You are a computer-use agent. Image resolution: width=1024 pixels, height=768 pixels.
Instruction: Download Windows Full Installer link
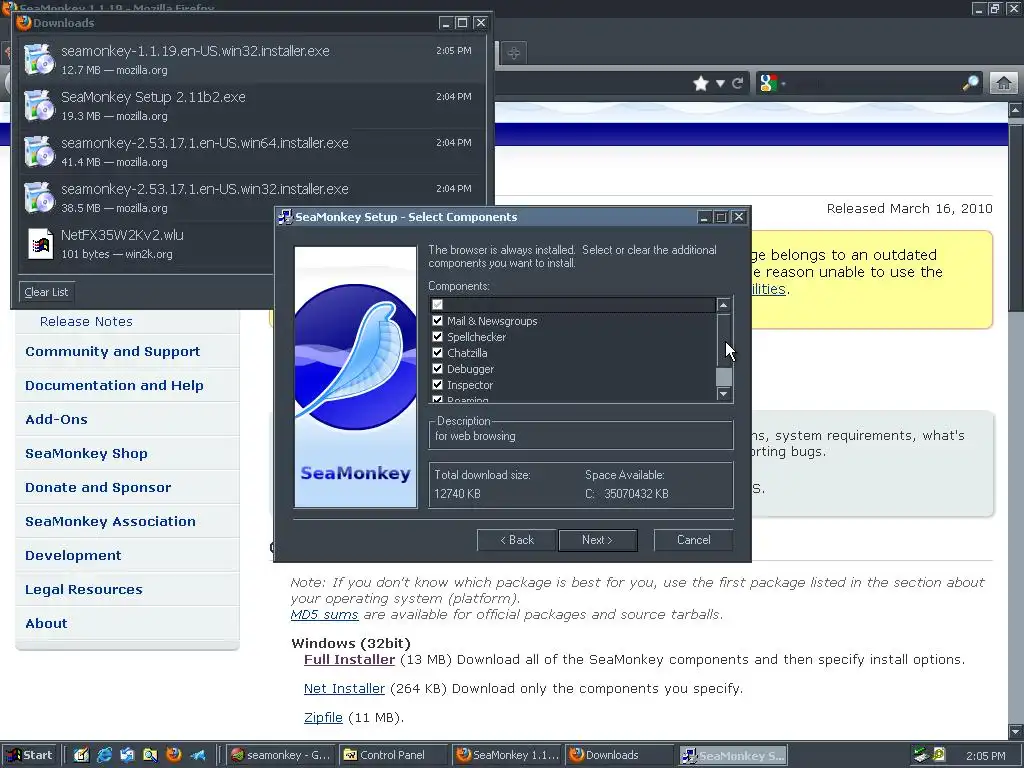click(349, 660)
